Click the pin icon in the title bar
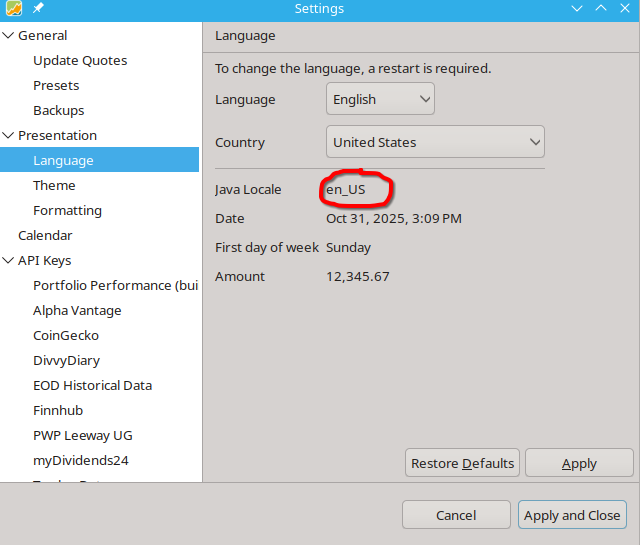Screen dimensions: 640x545 pyautogui.click(x=38, y=9)
